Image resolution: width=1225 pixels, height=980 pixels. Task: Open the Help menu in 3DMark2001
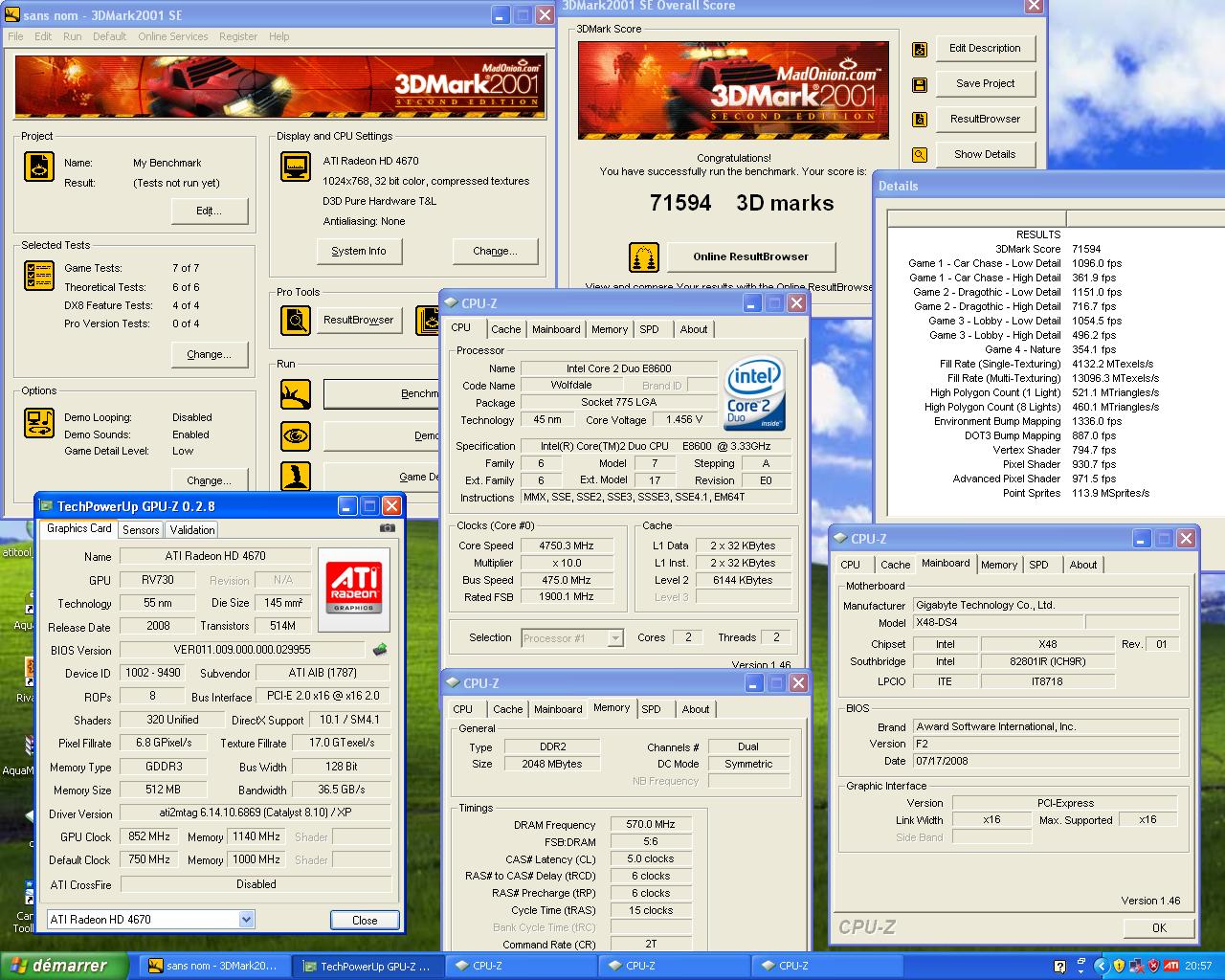click(x=278, y=36)
